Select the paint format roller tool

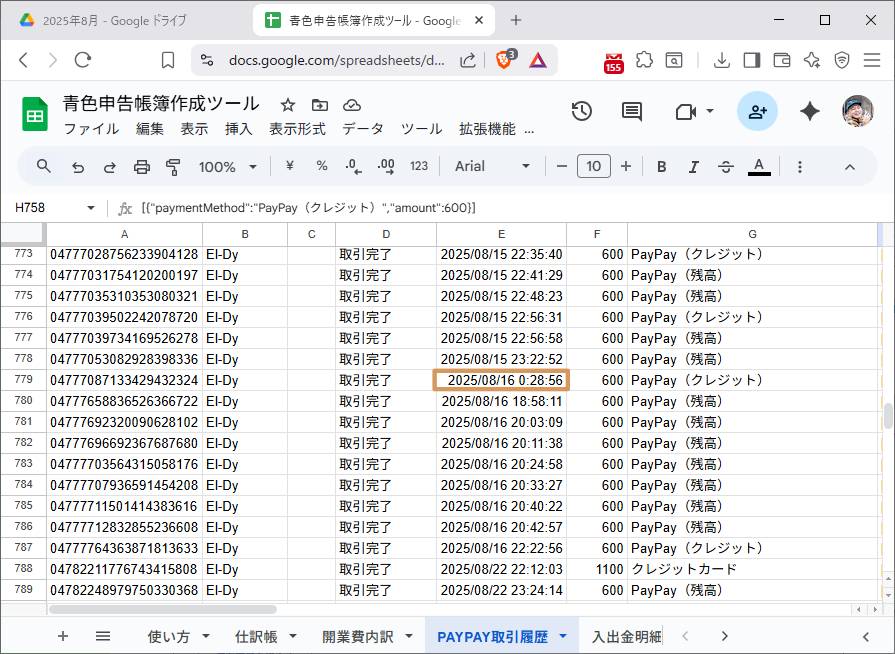(173, 167)
